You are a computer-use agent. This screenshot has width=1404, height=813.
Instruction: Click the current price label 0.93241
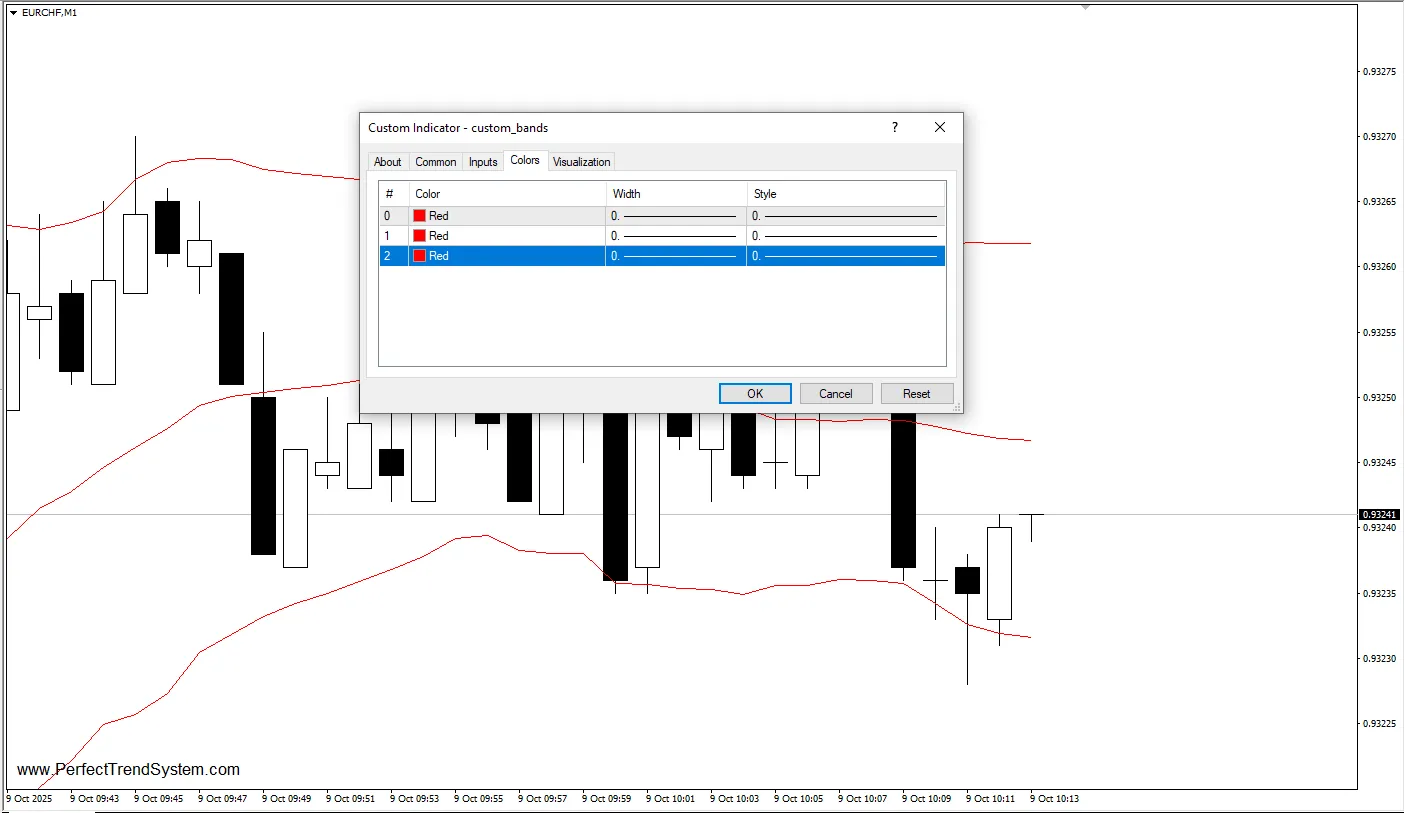point(1378,514)
